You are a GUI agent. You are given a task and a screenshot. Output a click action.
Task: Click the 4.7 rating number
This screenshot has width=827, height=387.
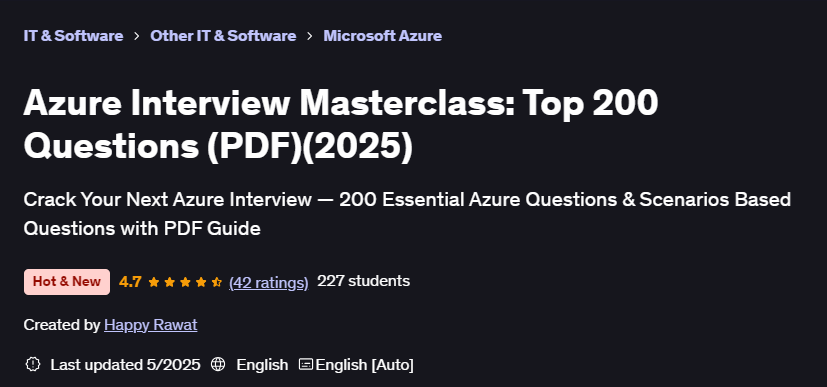(130, 282)
